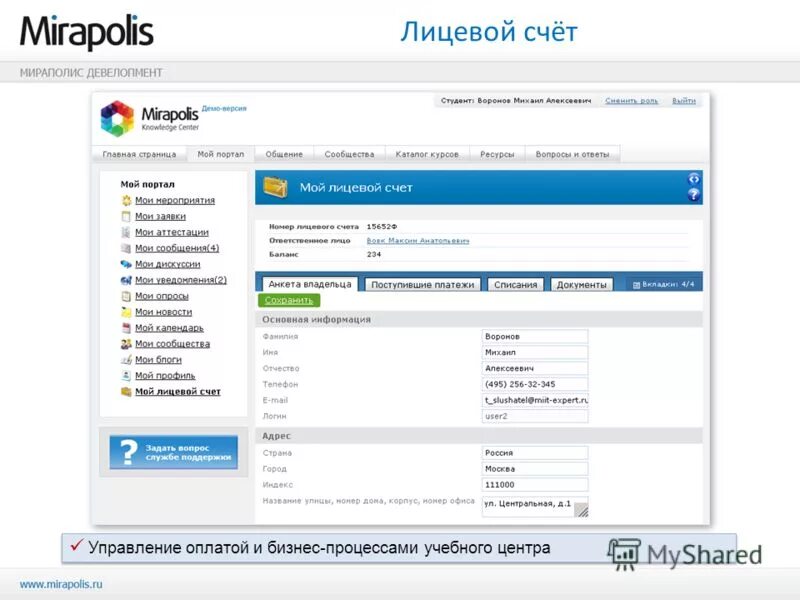800x600 pixels.
Task: Click the icon beside Мои аттестации
Action: (126, 232)
